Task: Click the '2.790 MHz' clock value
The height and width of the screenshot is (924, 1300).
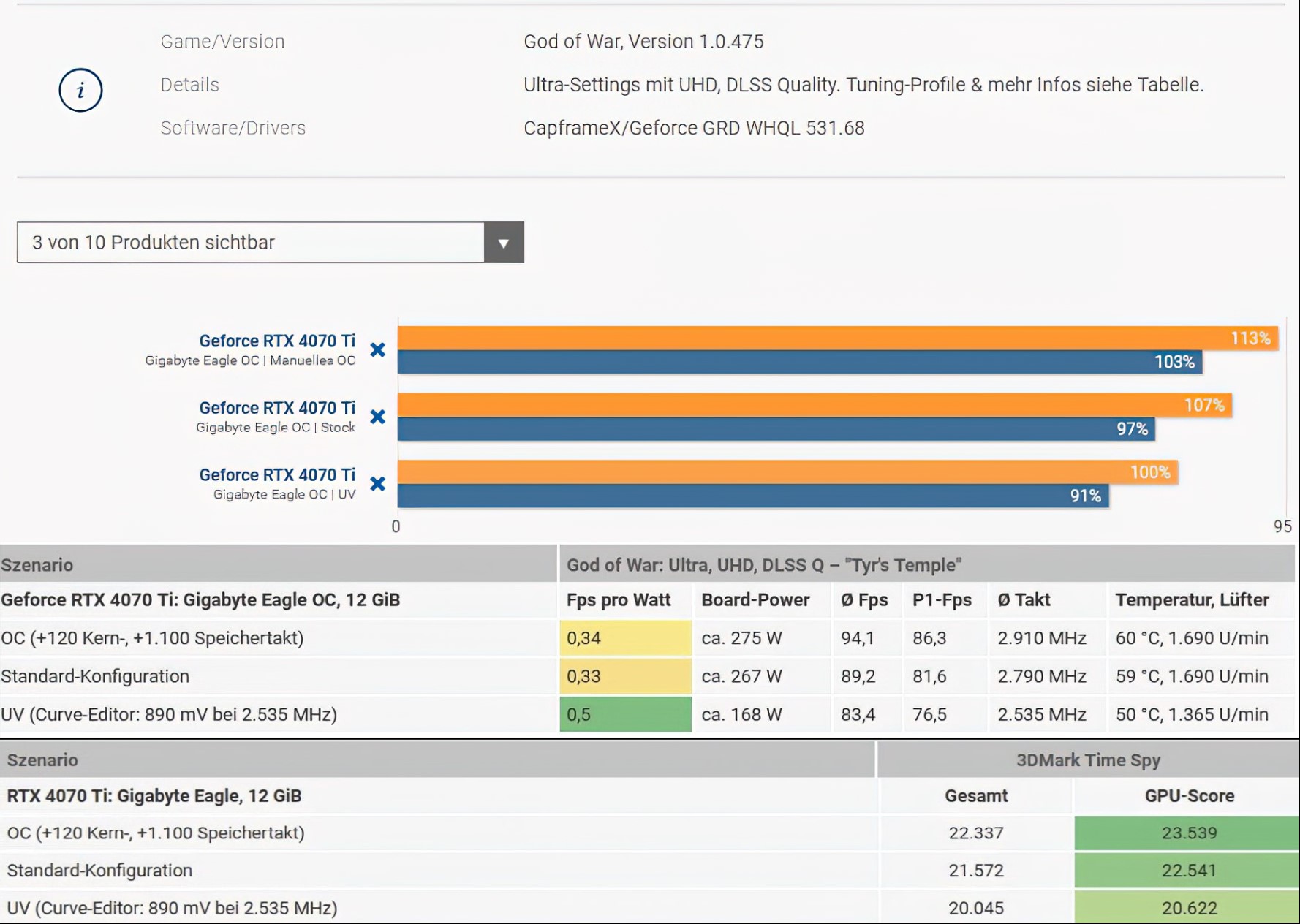Action: click(1042, 676)
